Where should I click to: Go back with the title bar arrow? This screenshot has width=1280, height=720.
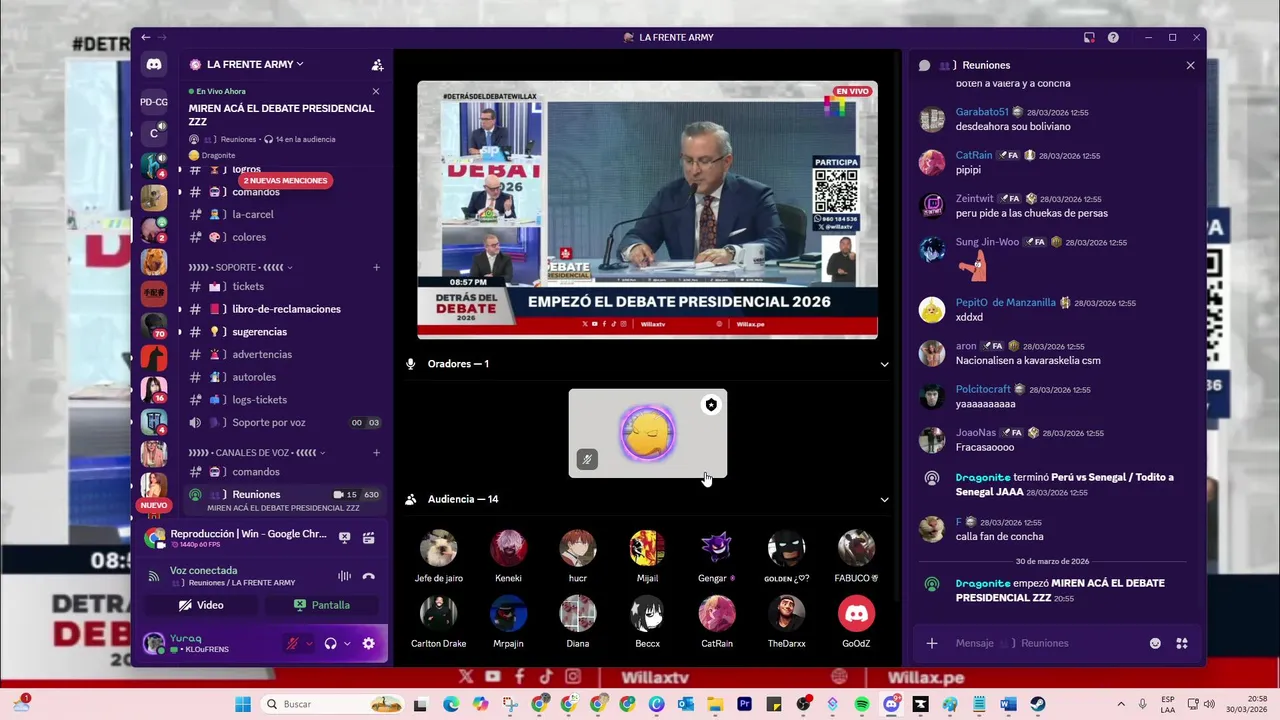point(146,37)
